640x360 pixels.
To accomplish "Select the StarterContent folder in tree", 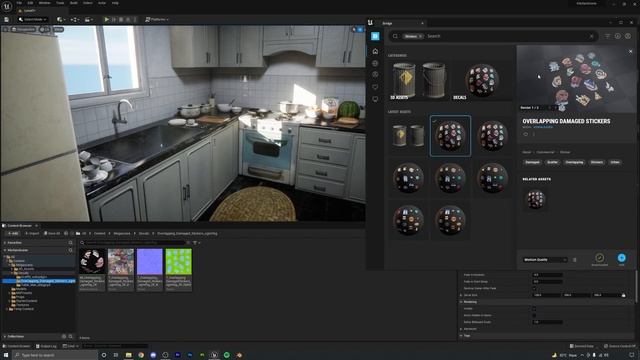I will point(24,301).
